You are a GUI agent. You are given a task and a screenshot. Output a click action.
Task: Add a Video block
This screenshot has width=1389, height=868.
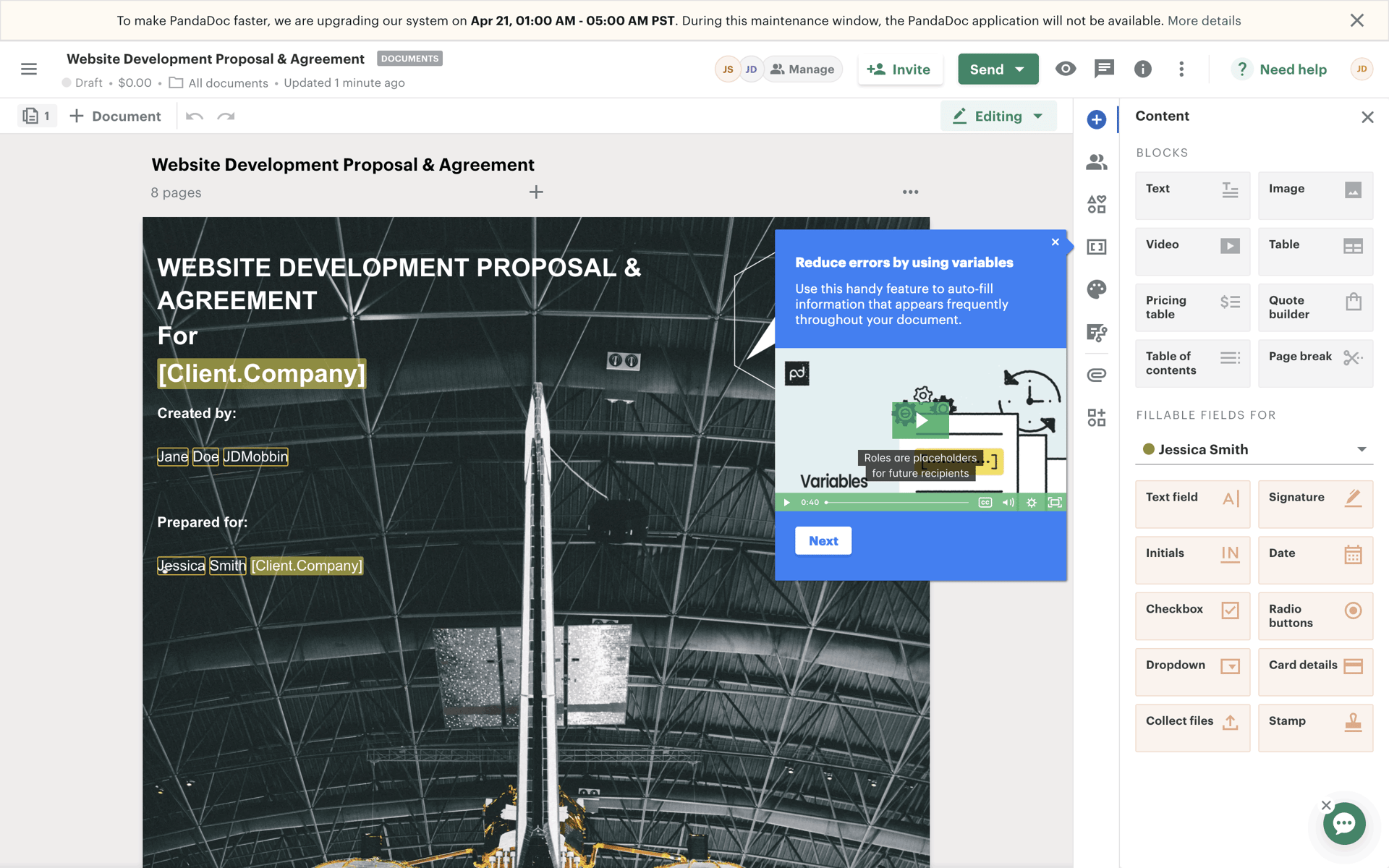coord(1192,251)
